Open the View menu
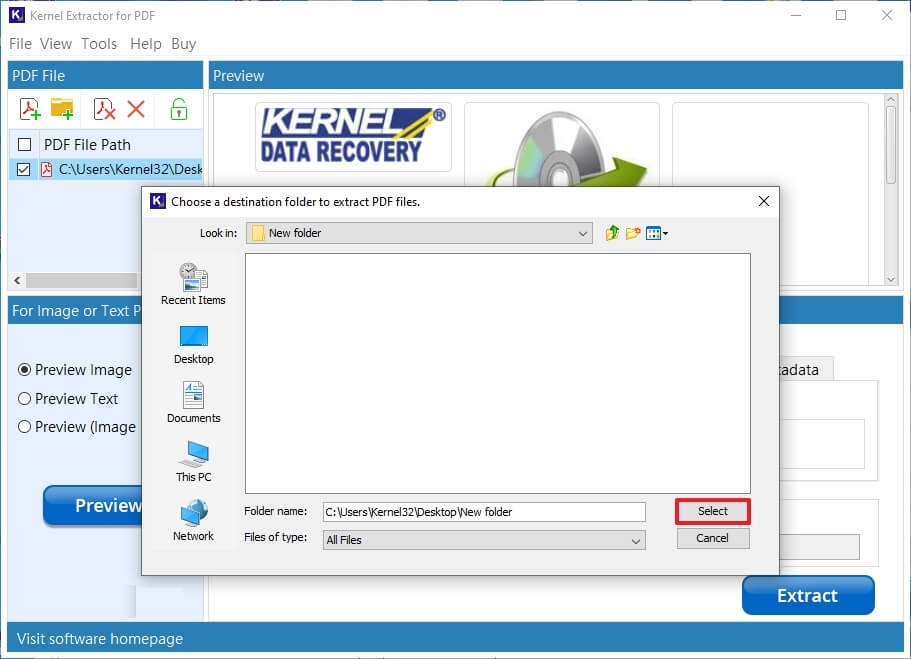The height and width of the screenshot is (659, 911). (56, 44)
